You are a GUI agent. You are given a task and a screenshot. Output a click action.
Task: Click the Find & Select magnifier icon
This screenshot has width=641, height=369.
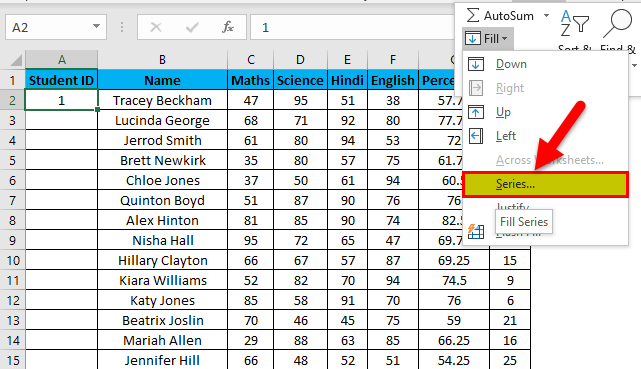(618, 23)
